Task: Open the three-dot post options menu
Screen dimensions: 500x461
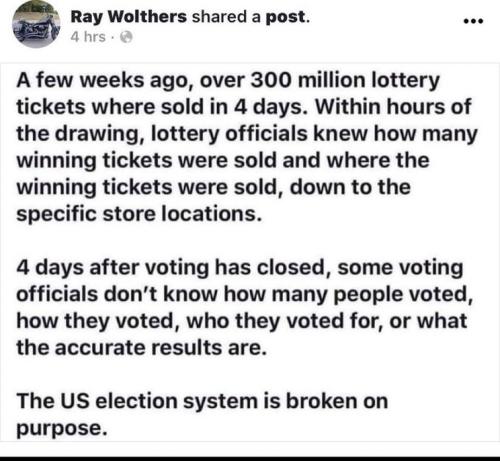Action: coord(473,21)
